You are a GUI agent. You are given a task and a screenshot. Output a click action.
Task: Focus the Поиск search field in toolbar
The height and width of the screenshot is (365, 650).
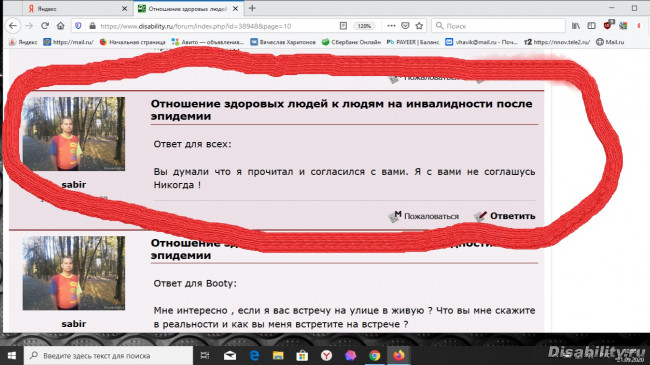[x=499, y=26]
